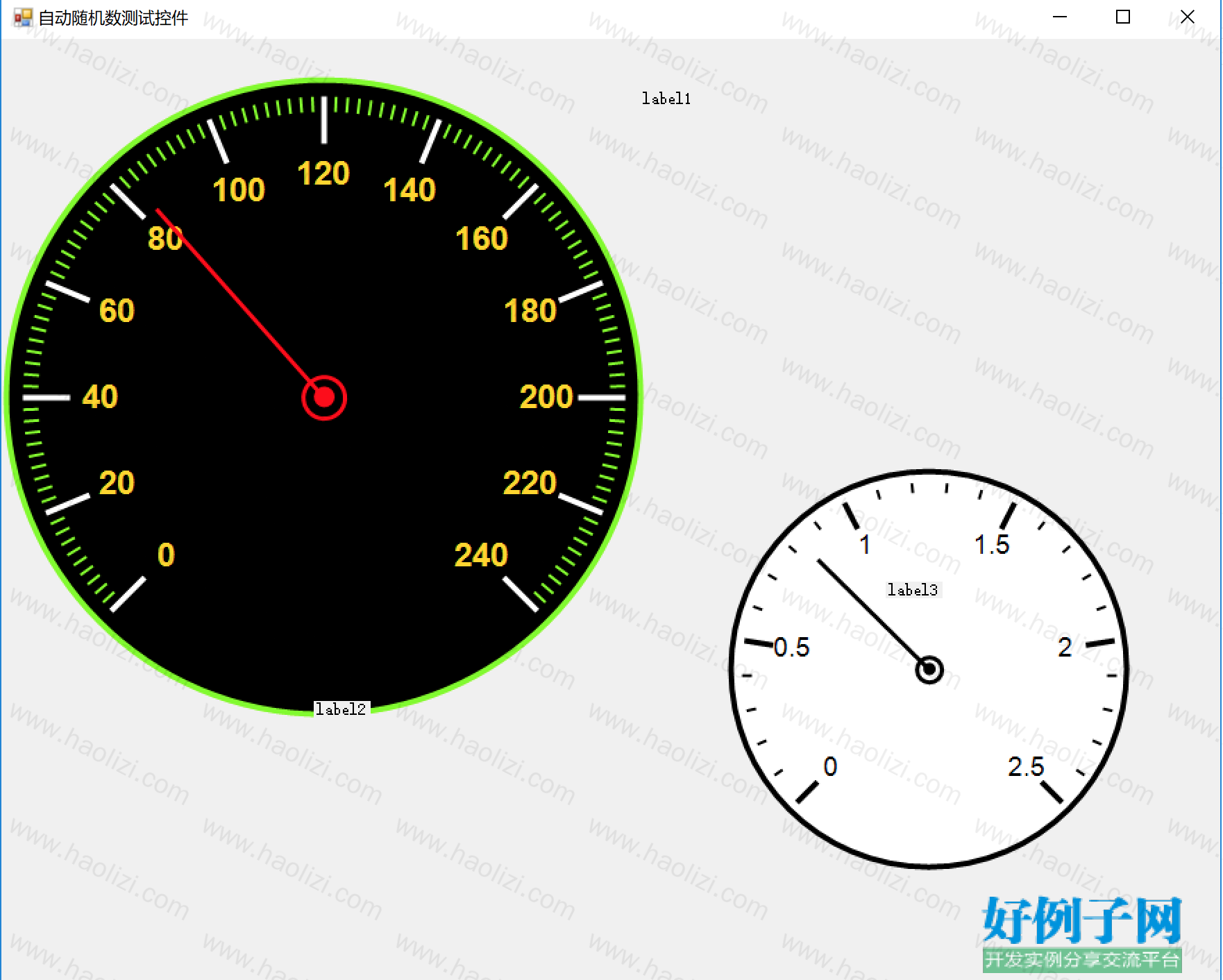This screenshot has height=980, width=1223.
Task: Click the 240 value on the speedometer
Action: click(x=481, y=555)
